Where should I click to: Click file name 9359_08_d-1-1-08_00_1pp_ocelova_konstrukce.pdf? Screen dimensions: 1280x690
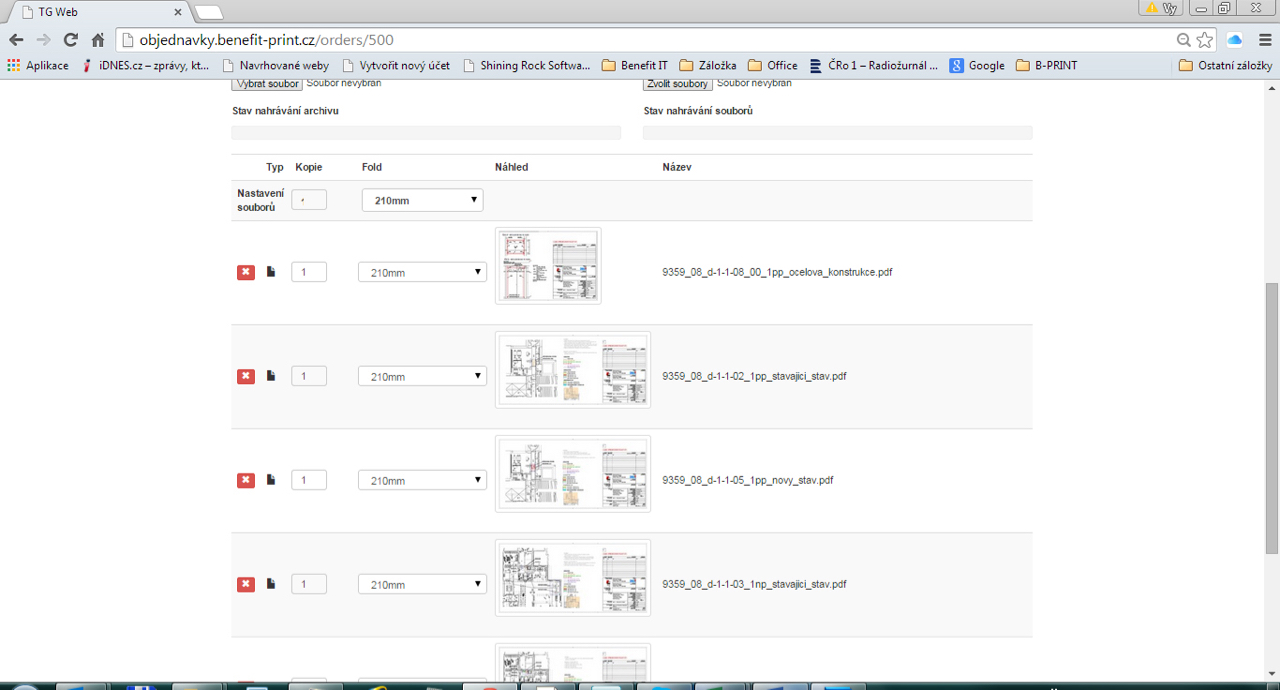coord(777,272)
